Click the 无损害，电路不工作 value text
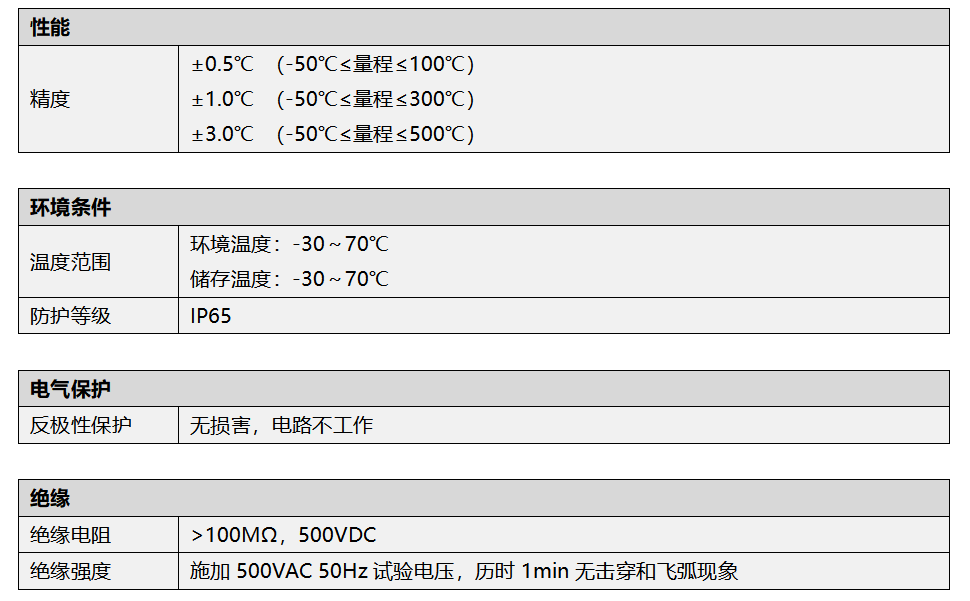970x601 pixels. coord(281,425)
